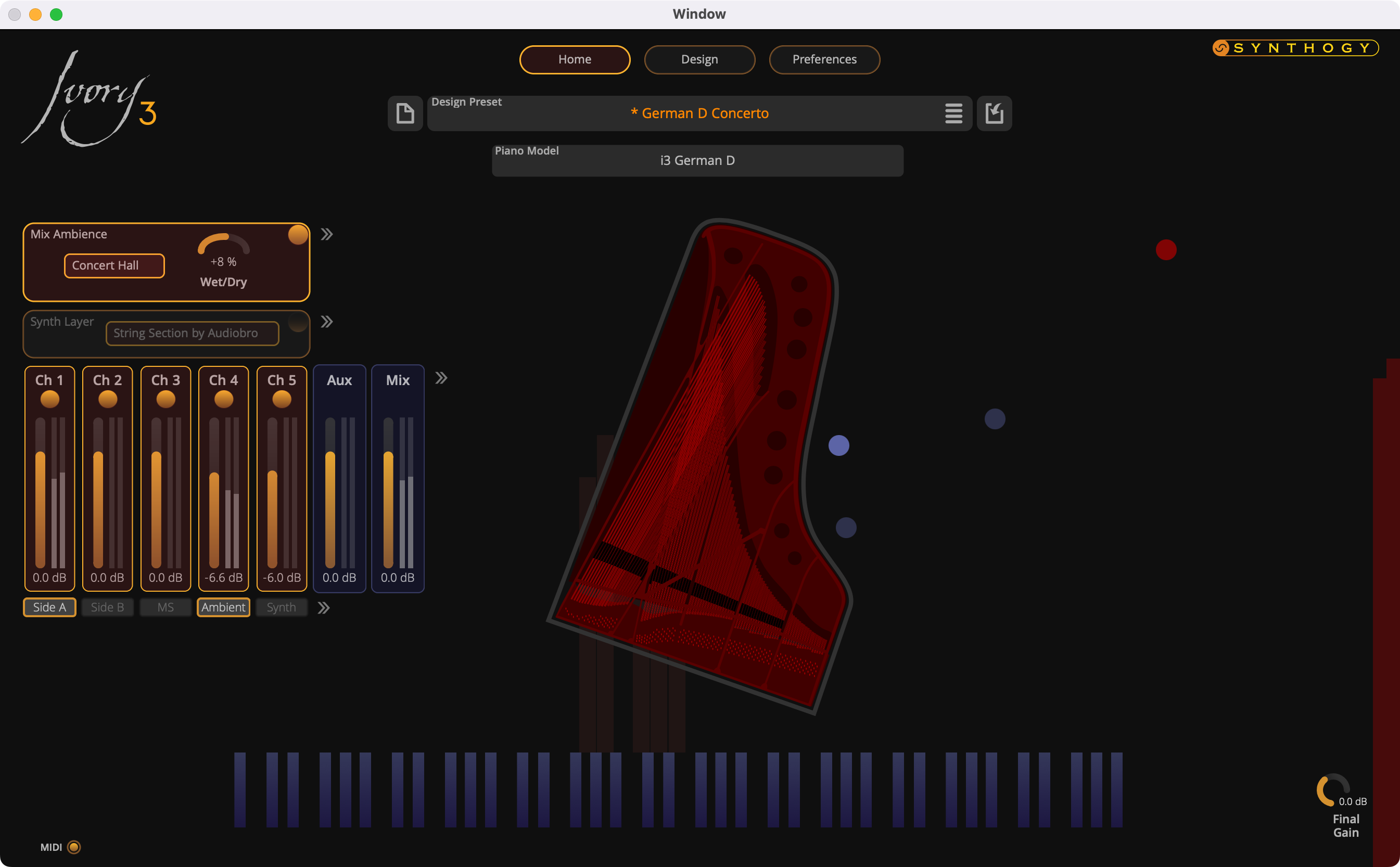This screenshot has width=1400, height=867.
Task: Select the red microphone position dot
Action: pos(1165,249)
